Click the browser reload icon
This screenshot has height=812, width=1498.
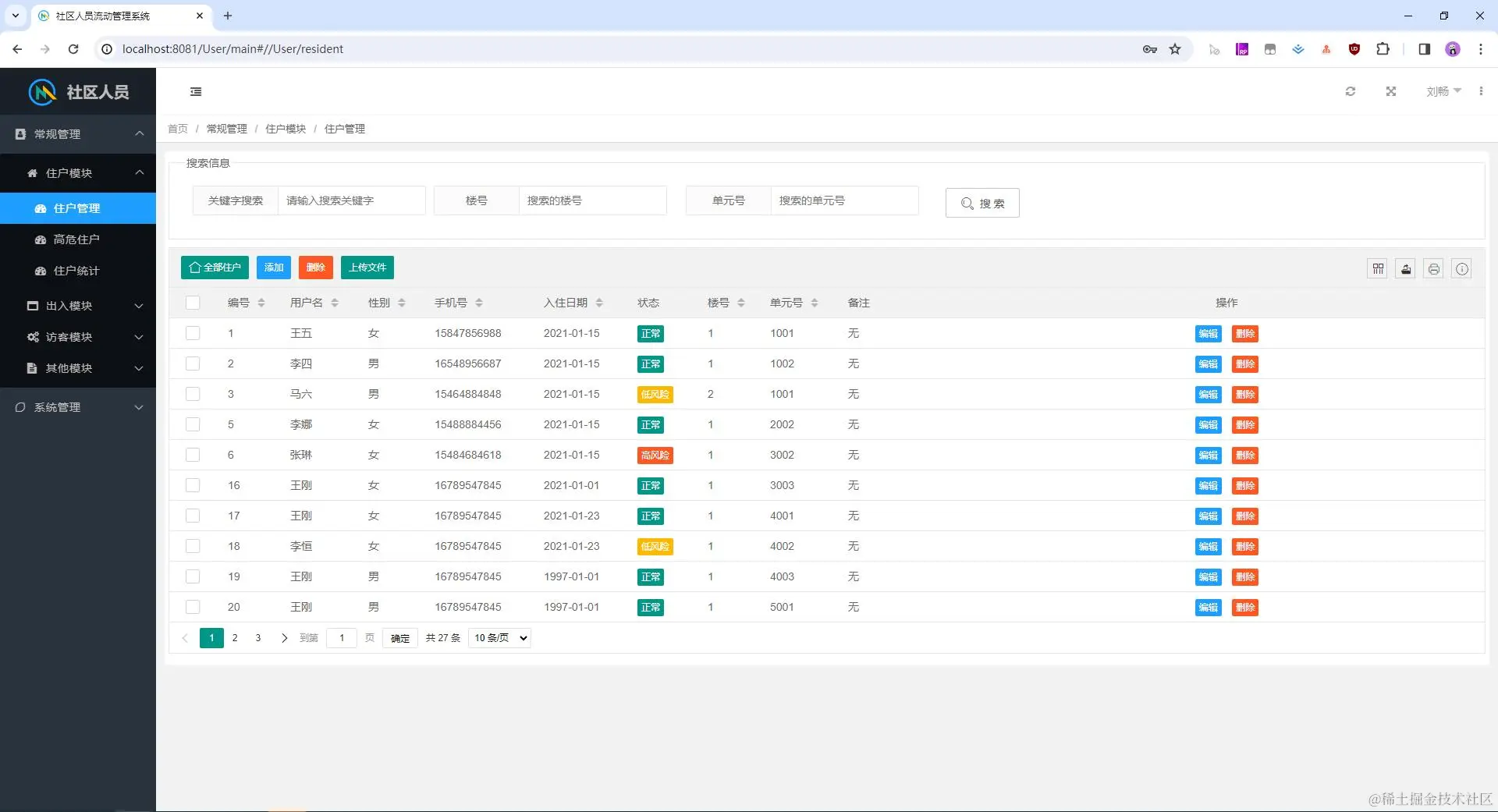point(73,49)
